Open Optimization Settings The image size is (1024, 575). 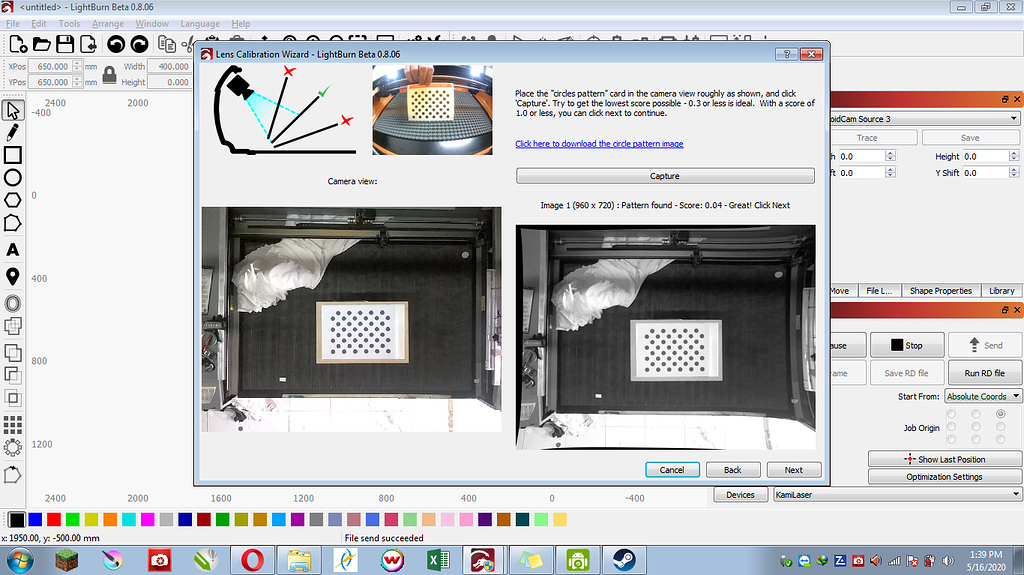click(x=944, y=477)
